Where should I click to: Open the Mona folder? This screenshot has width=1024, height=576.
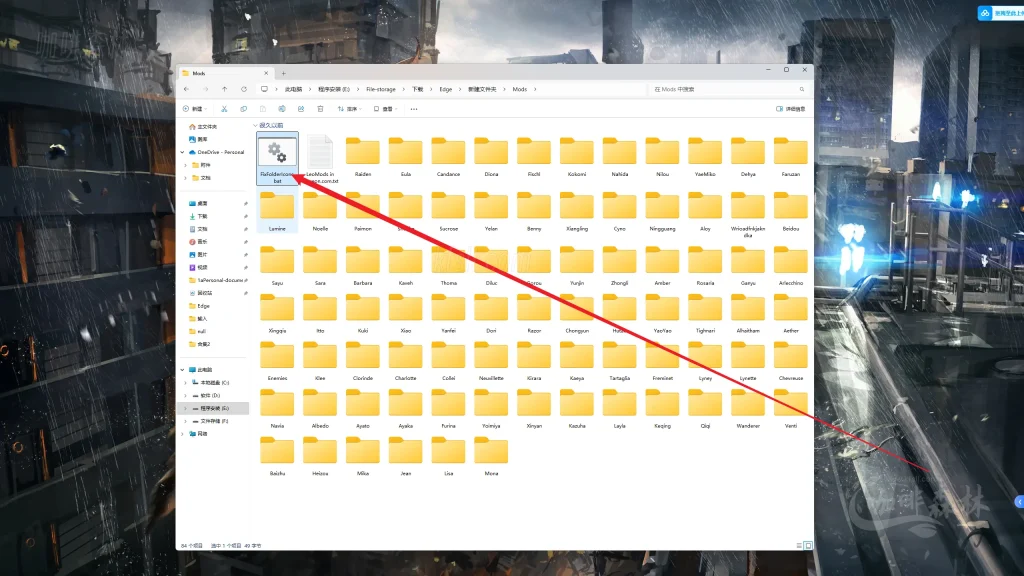pos(491,456)
